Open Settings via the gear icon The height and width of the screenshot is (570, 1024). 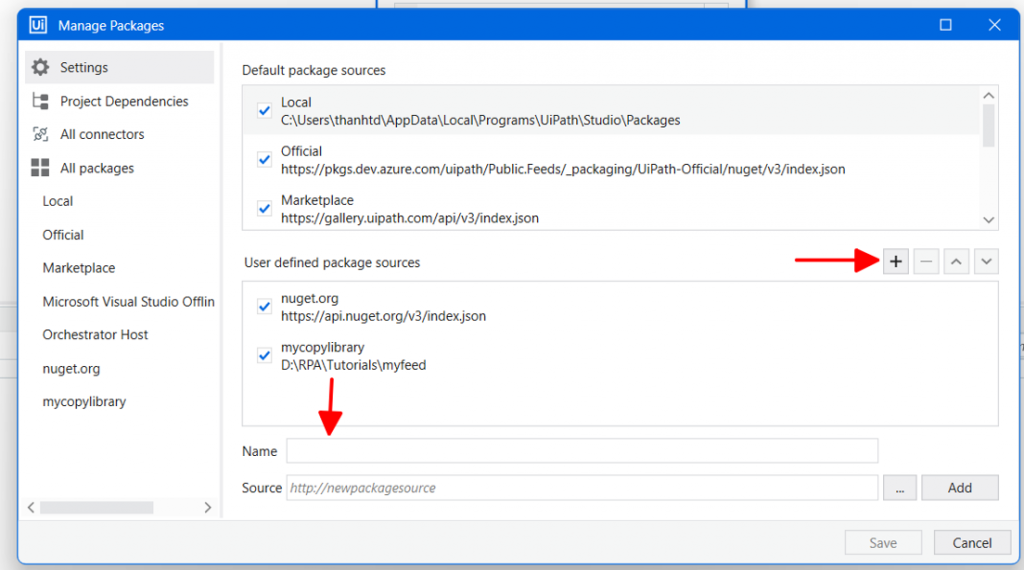coord(40,67)
